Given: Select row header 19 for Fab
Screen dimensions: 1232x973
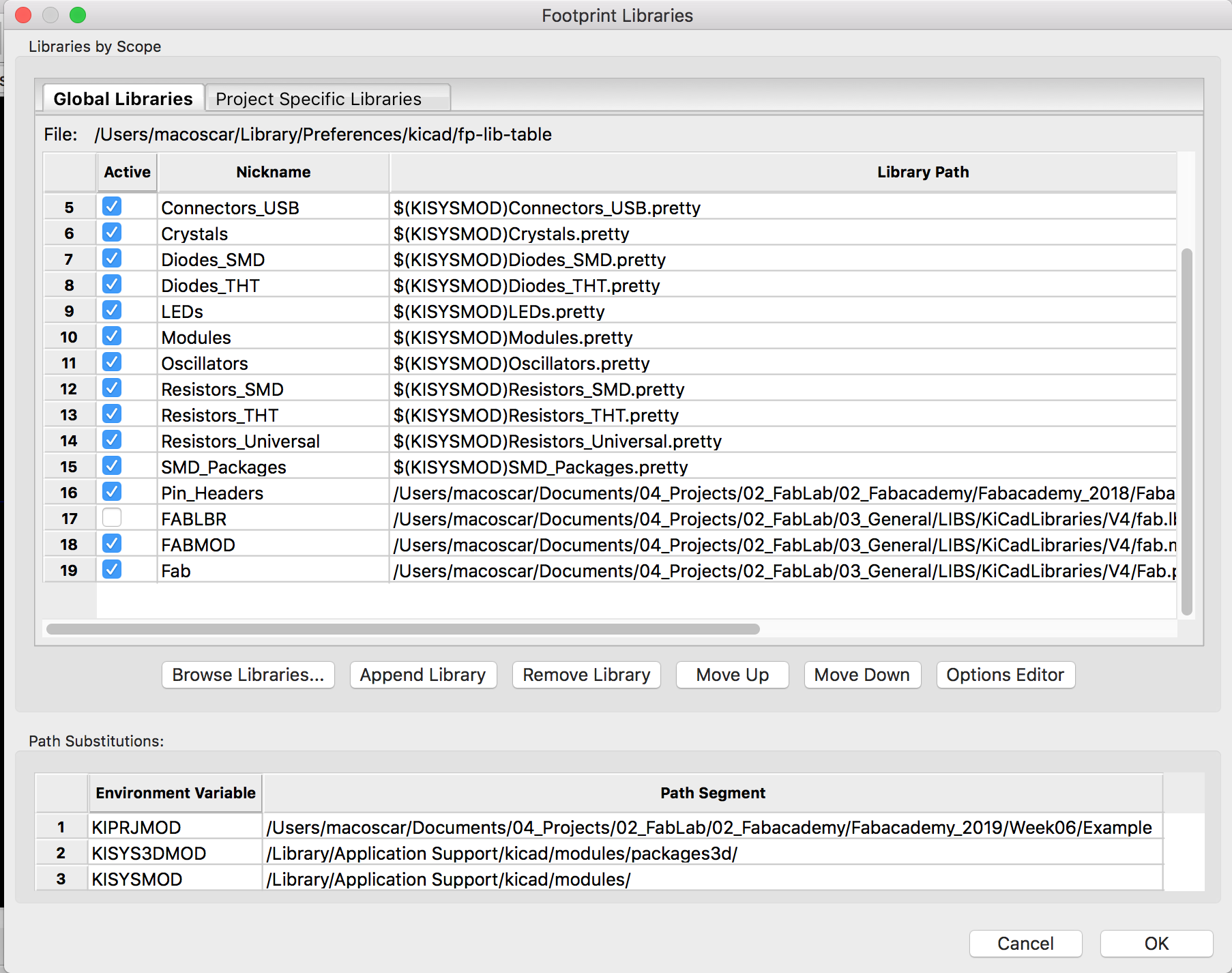Looking at the screenshot, I should pos(69,570).
